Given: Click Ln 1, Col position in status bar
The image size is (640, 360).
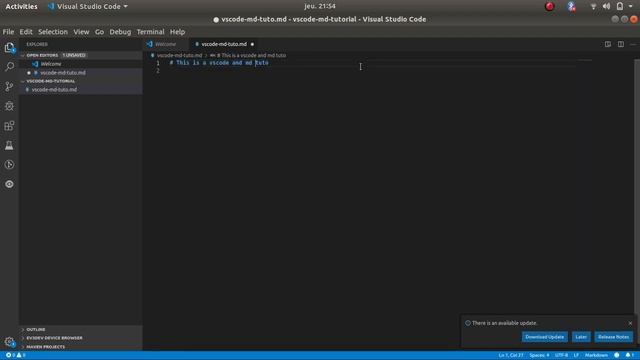Looking at the screenshot, I should pyautogui.click(x=511, y=356).
